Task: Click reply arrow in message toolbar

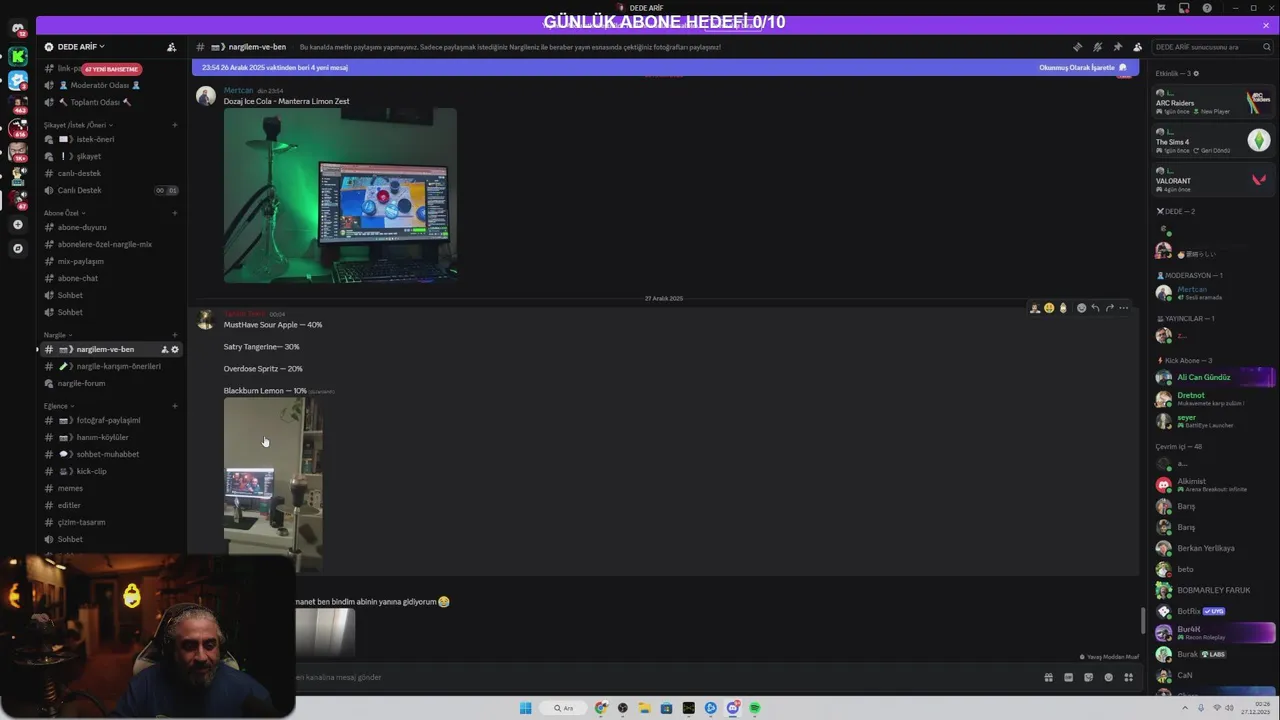Action: click(1095, 308)
